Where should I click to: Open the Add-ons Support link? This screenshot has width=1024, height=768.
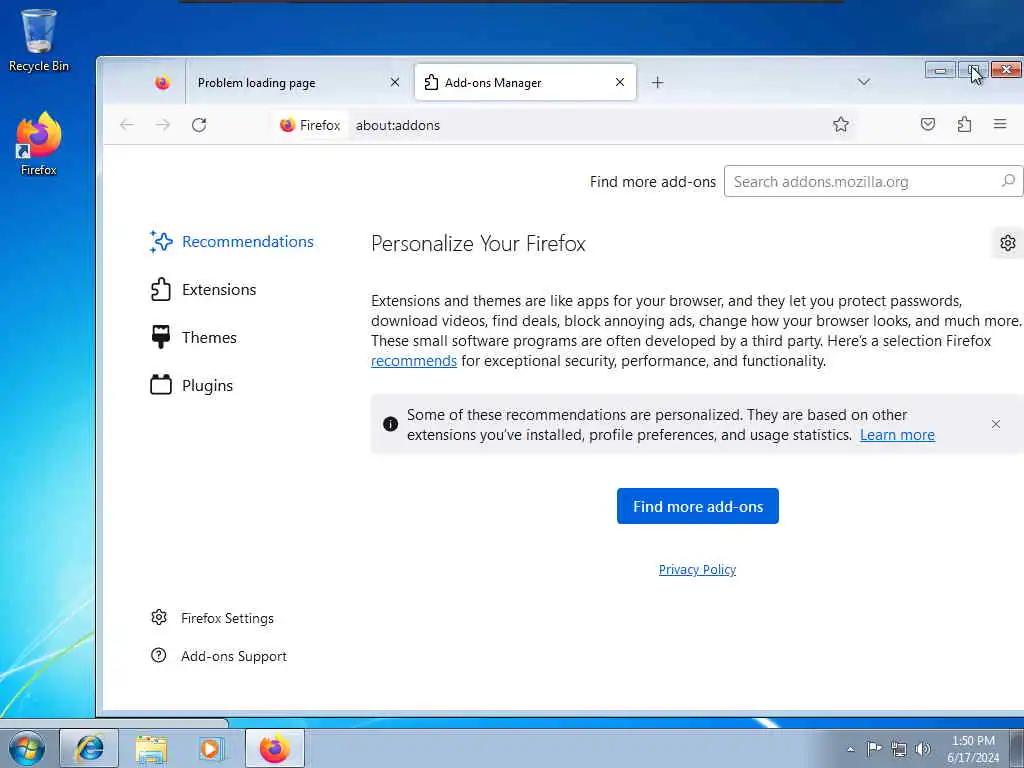(219, 656)
